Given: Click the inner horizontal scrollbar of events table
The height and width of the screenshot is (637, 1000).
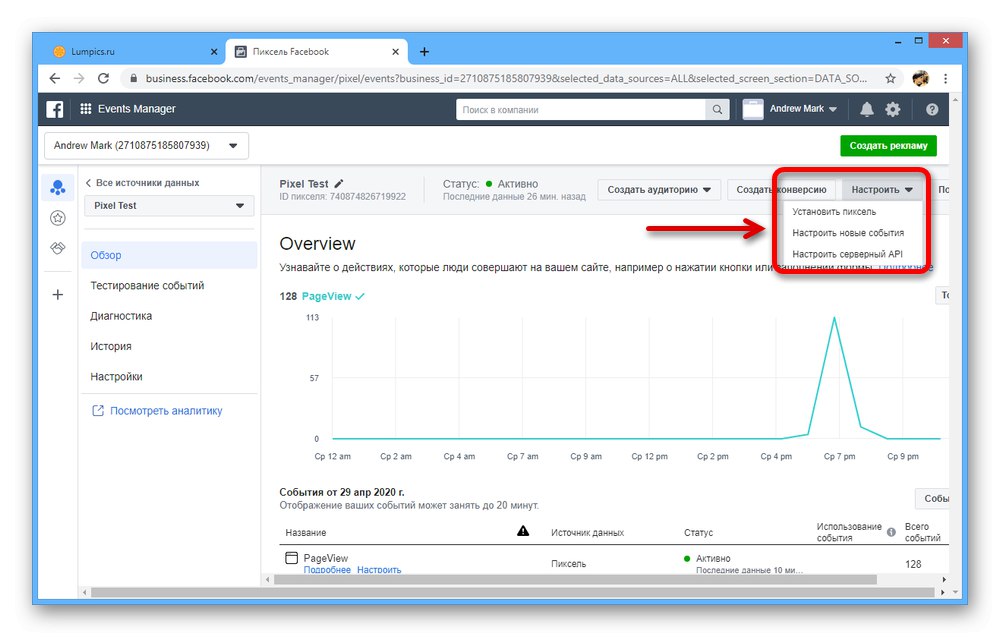Looking at the screenshot, I should 574,580.
